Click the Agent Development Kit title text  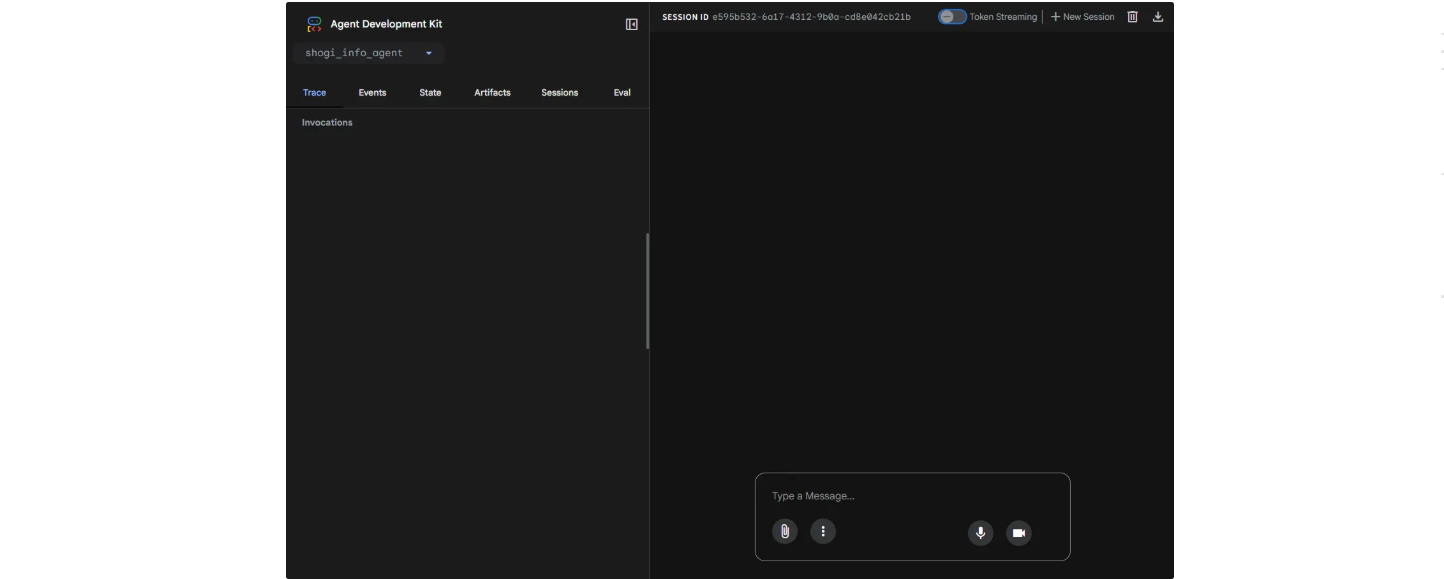[386, 24]
